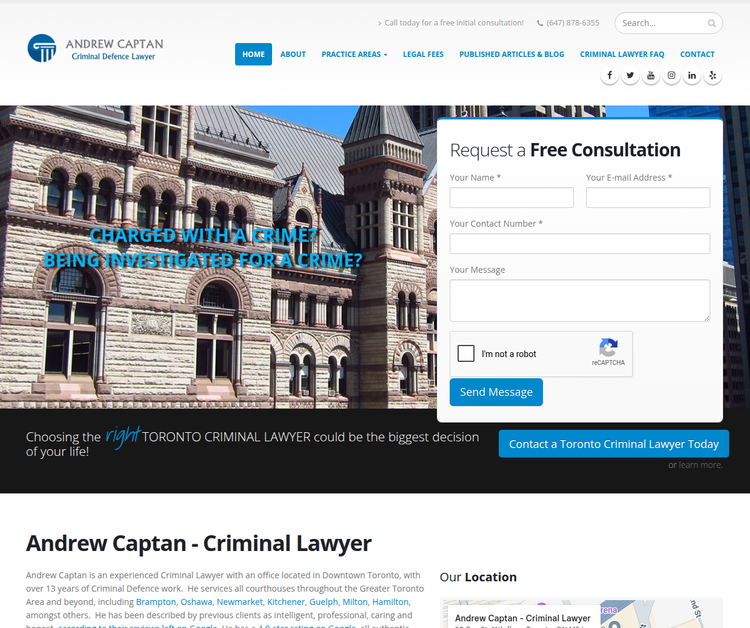750x628 pixels.
Task: Go to the Home menu item
Action: [253, 55]
